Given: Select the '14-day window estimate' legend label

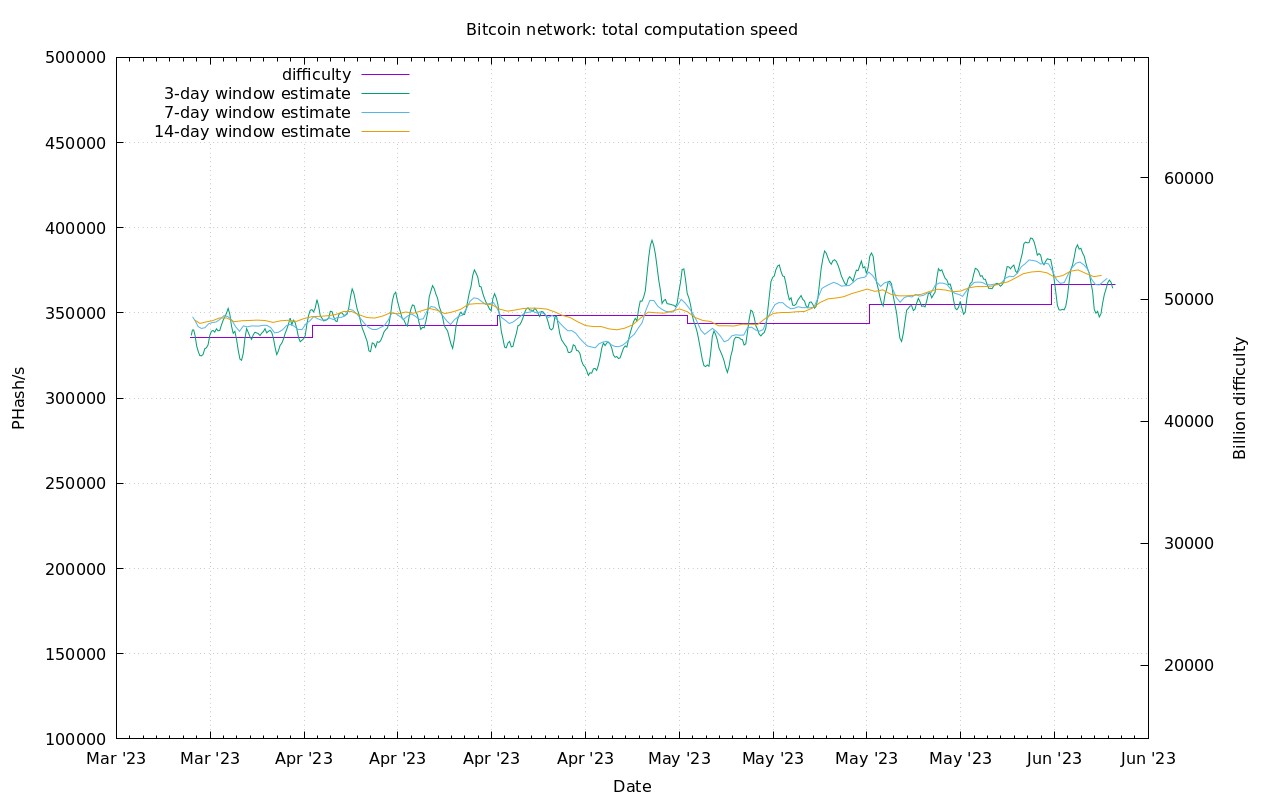Looking at the screenshot, I should coord(252,132).
